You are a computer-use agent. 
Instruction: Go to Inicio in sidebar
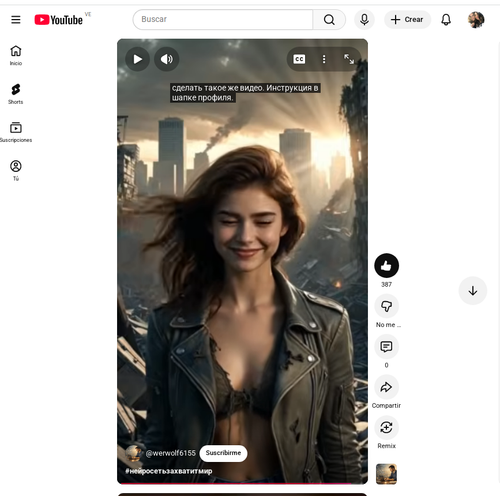(x=16, y=56)
